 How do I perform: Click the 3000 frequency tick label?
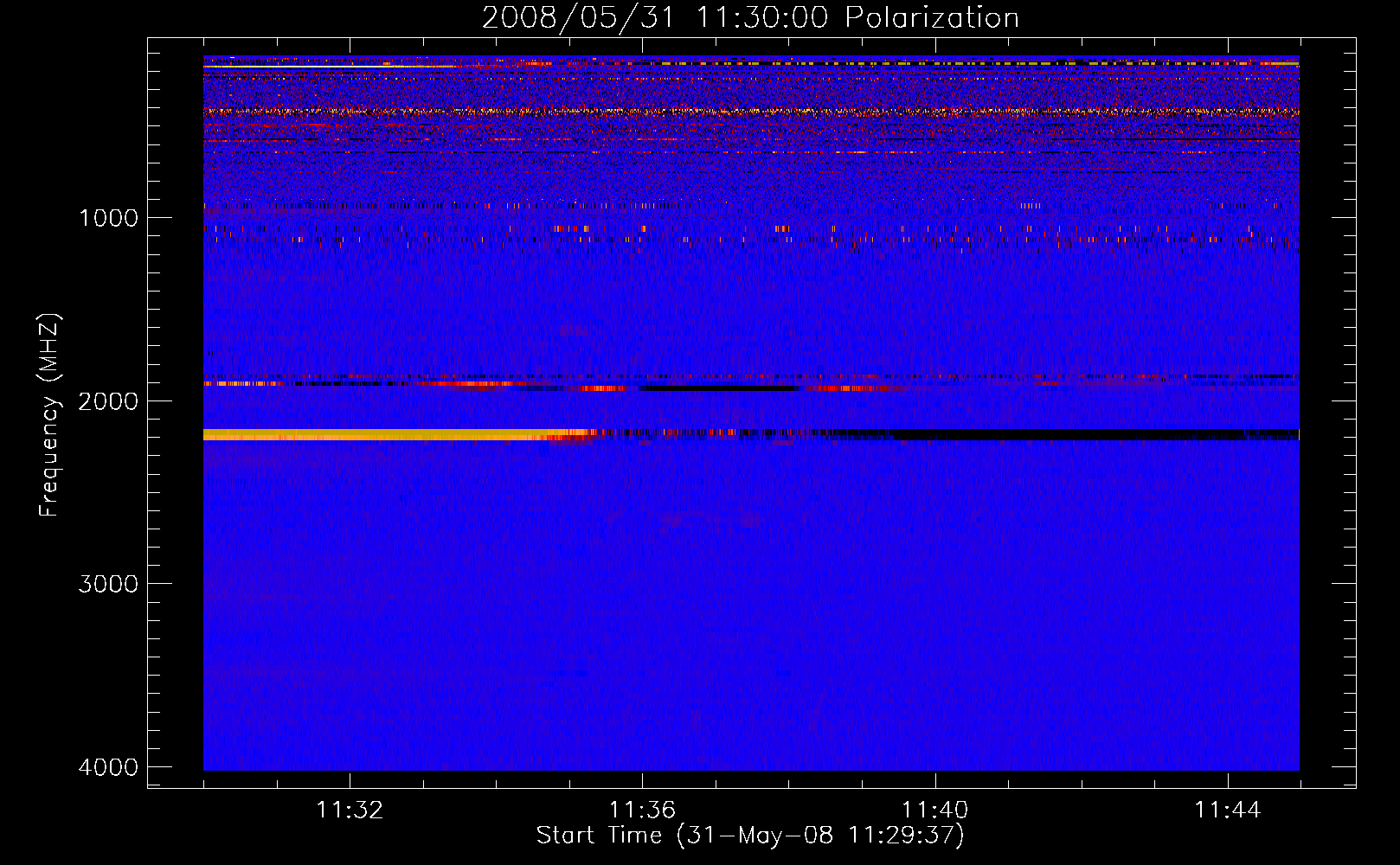(x=108, y=584)
